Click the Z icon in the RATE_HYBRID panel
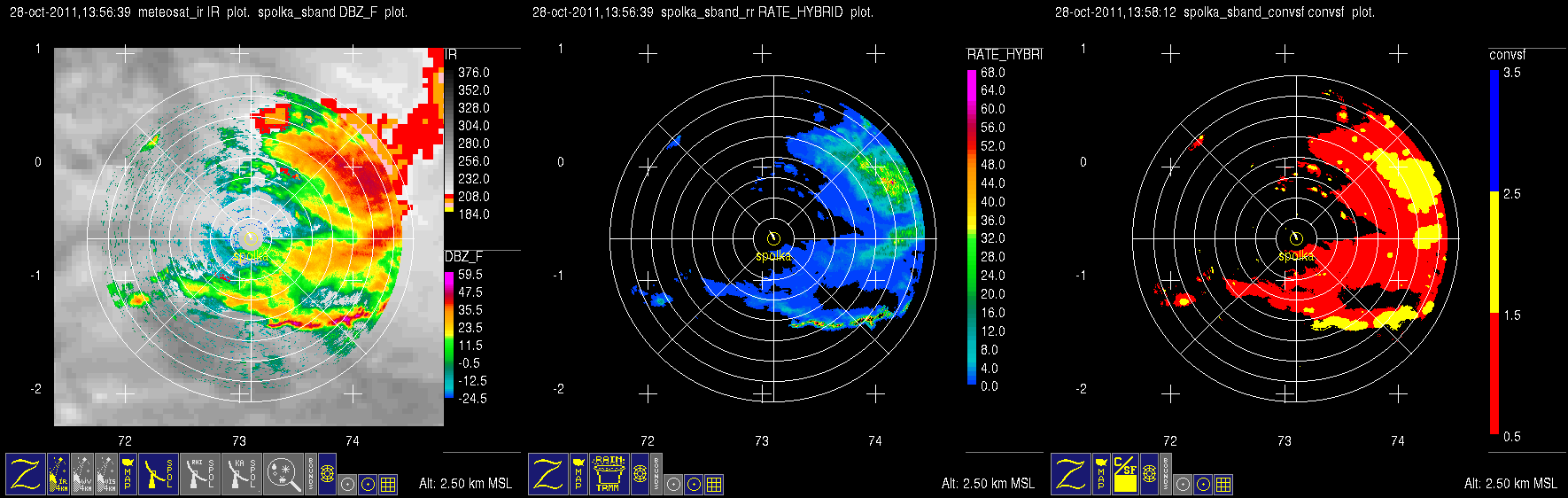This screenshot has width=1568, height=498. [548, 474]
